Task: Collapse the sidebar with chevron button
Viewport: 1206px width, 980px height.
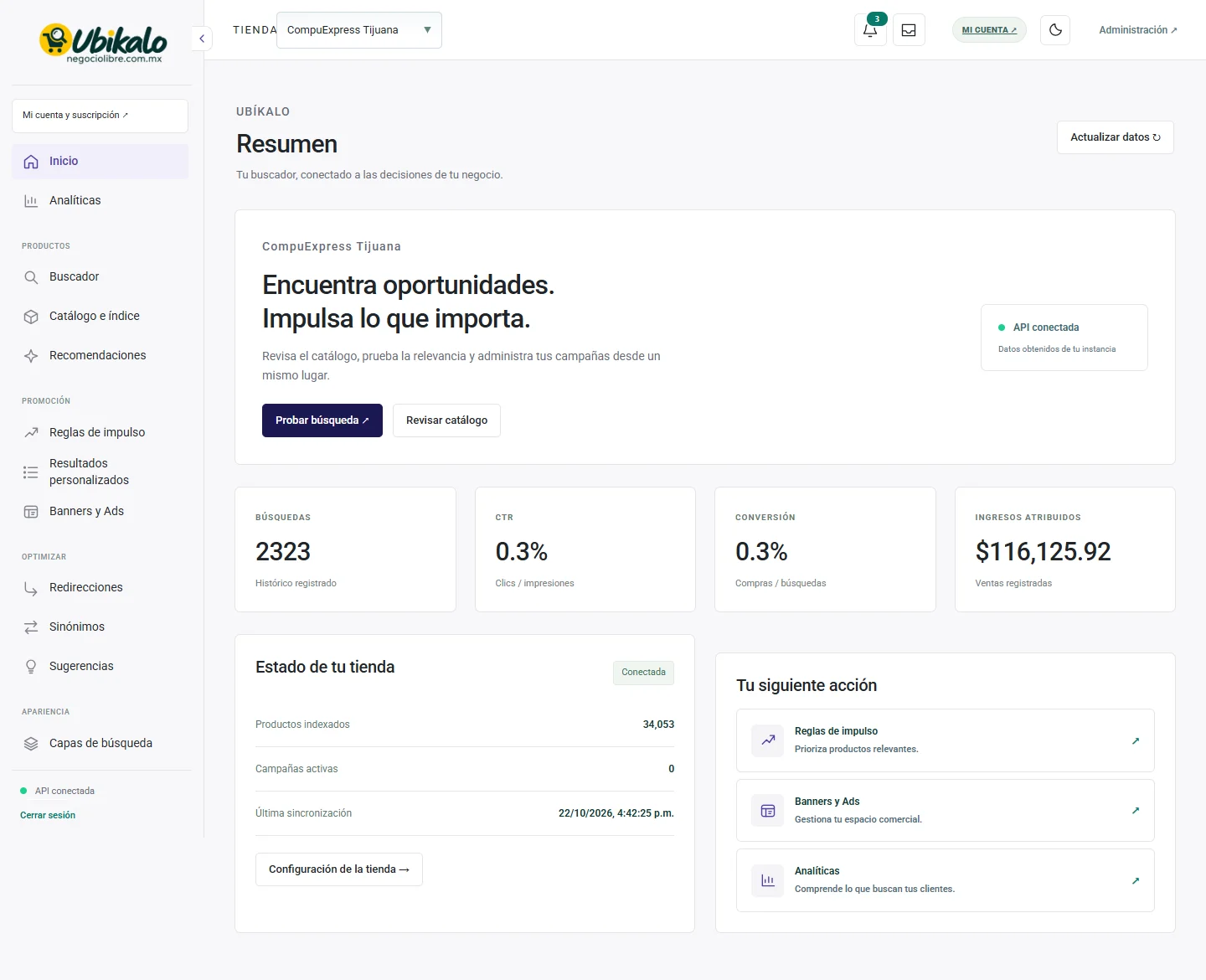Action: 202,39
